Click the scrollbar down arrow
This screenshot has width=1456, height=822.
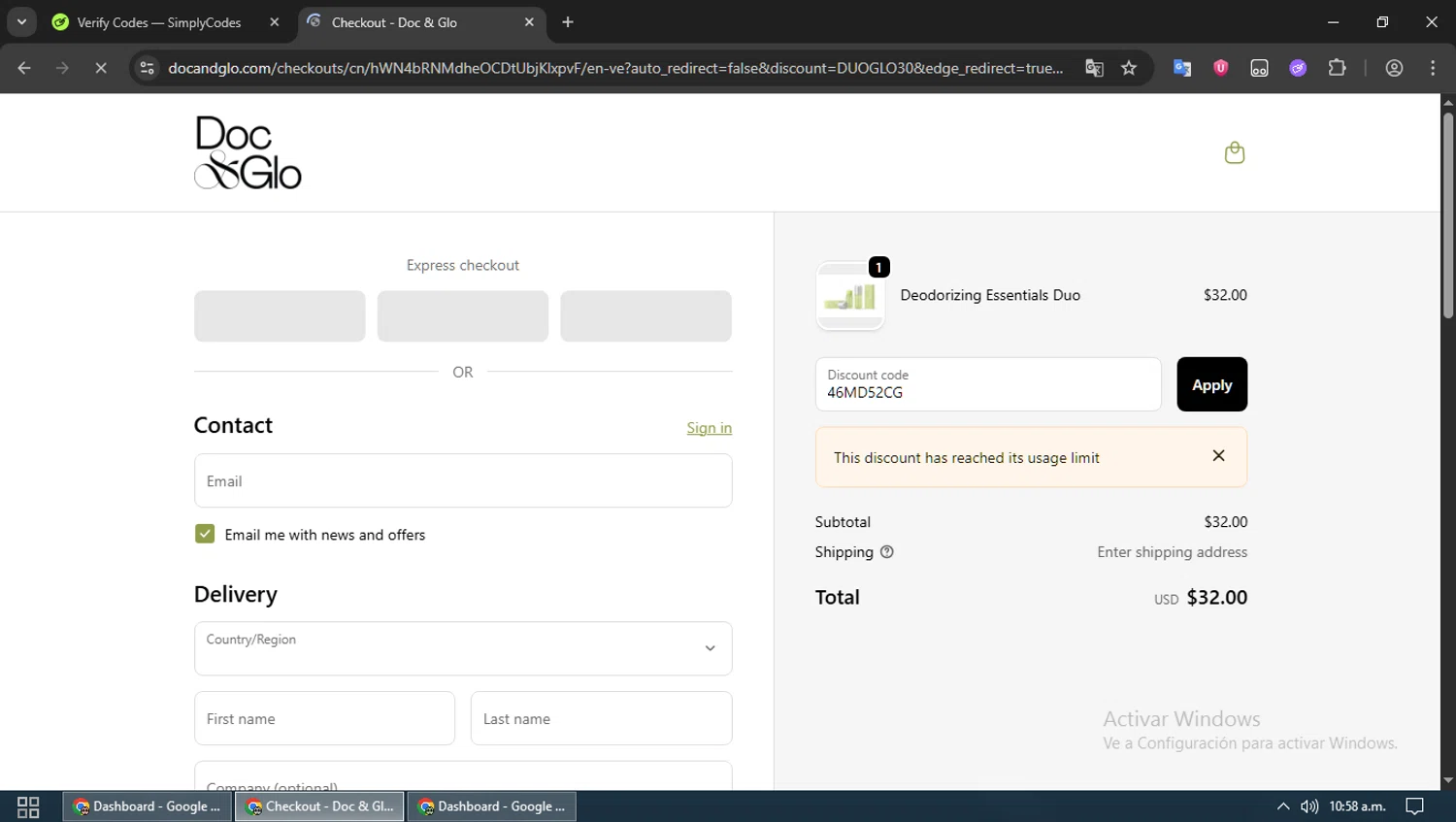click(x=1448, y=780)
